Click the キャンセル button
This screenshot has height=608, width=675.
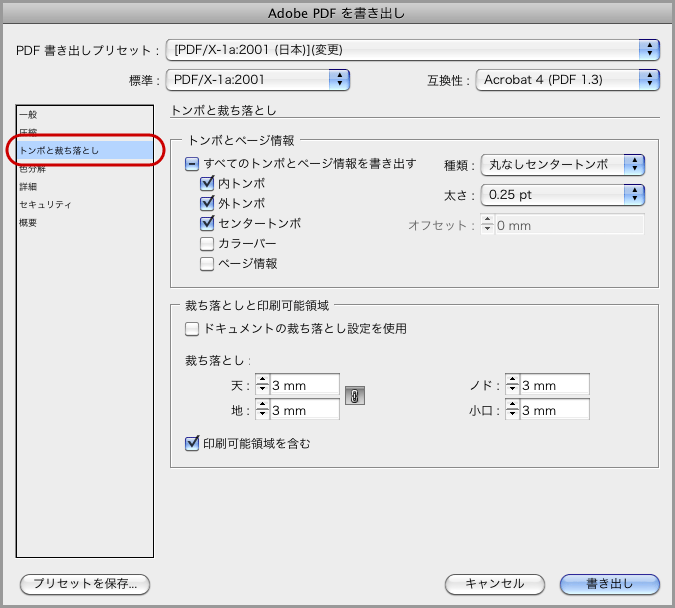pyautogui.click(x=495, y=584)
